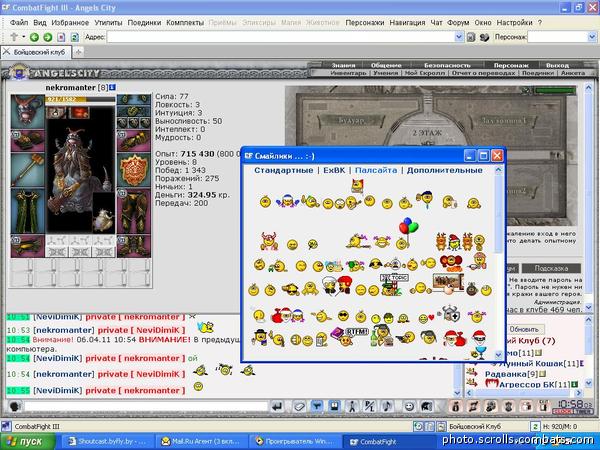This screenshot has width=600, height=450.
Task: Switch to ExBK smileys tab
Action: coord(334,170)
